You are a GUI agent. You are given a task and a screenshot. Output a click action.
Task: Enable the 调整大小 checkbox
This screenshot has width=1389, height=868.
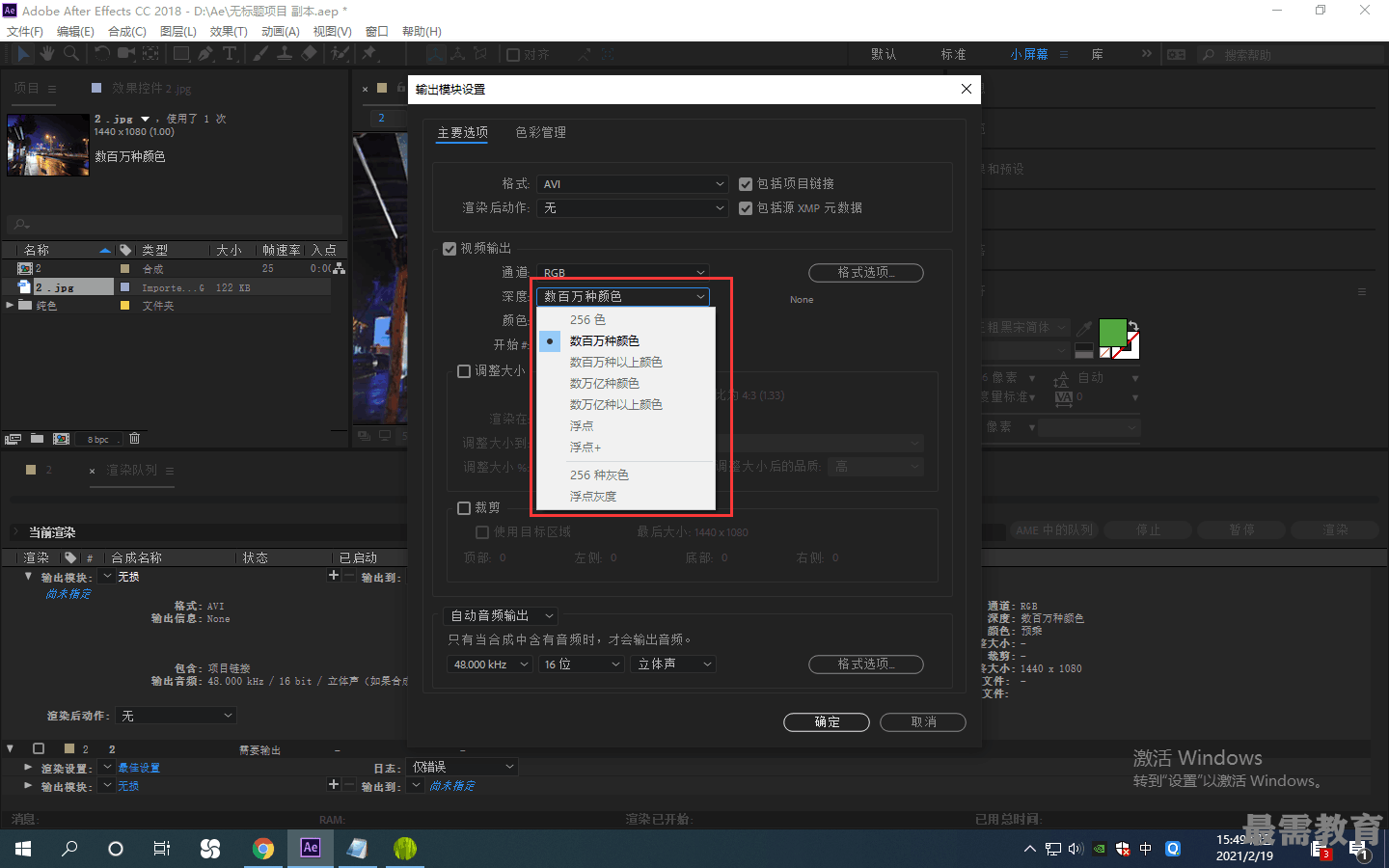464,371
